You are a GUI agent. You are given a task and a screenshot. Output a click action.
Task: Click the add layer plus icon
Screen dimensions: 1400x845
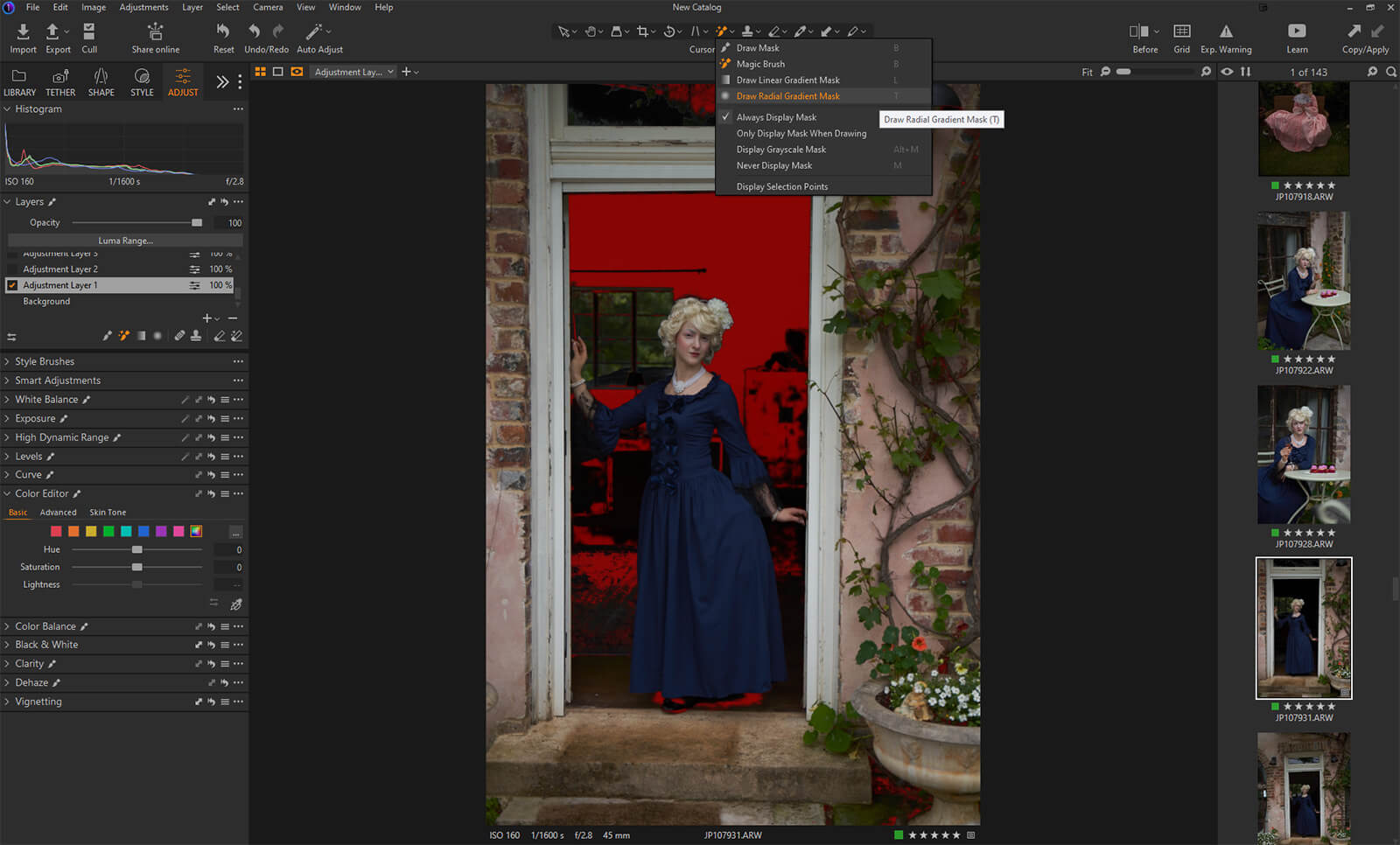point(207,318)
